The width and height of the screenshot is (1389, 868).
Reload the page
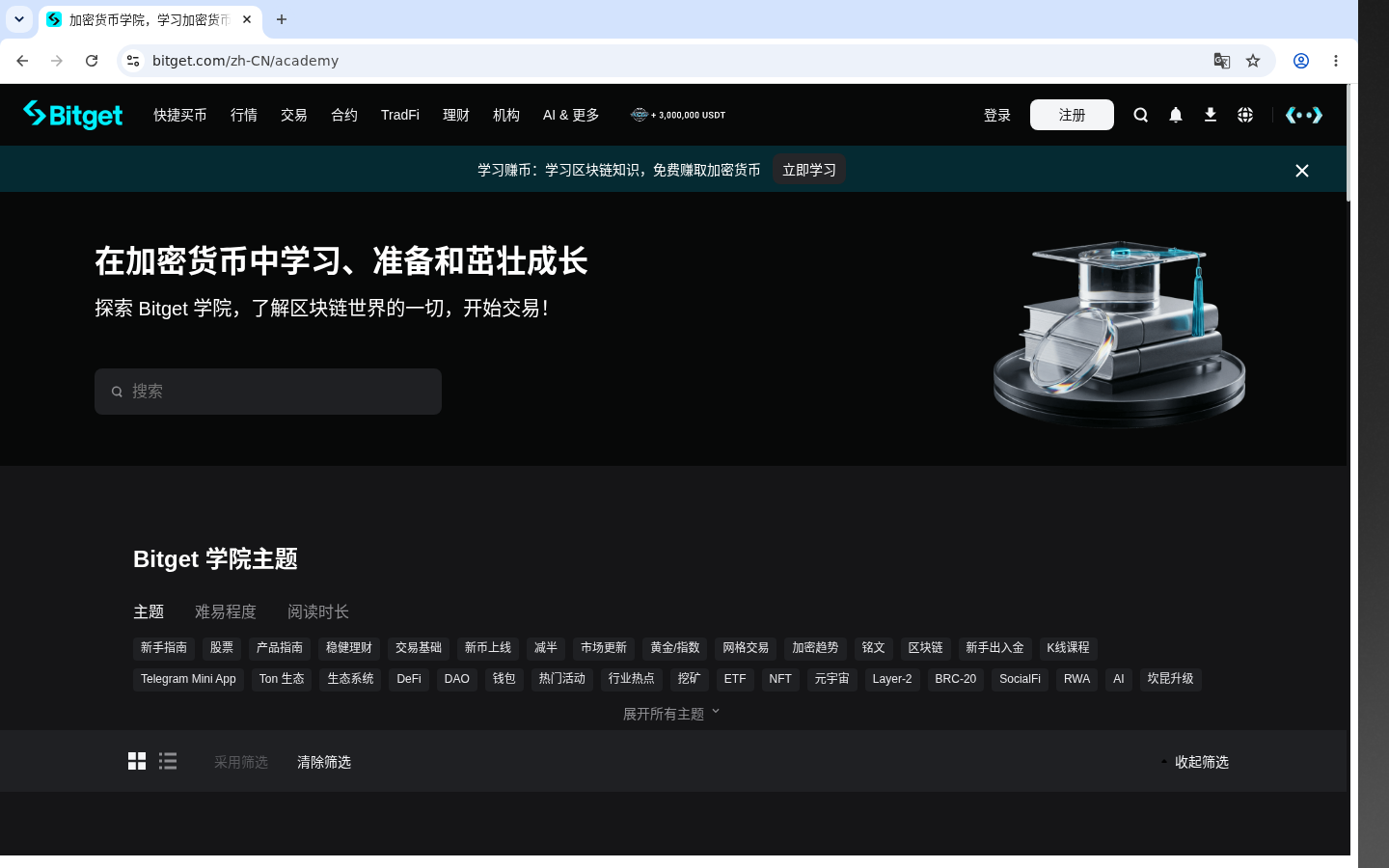point(92,61)
